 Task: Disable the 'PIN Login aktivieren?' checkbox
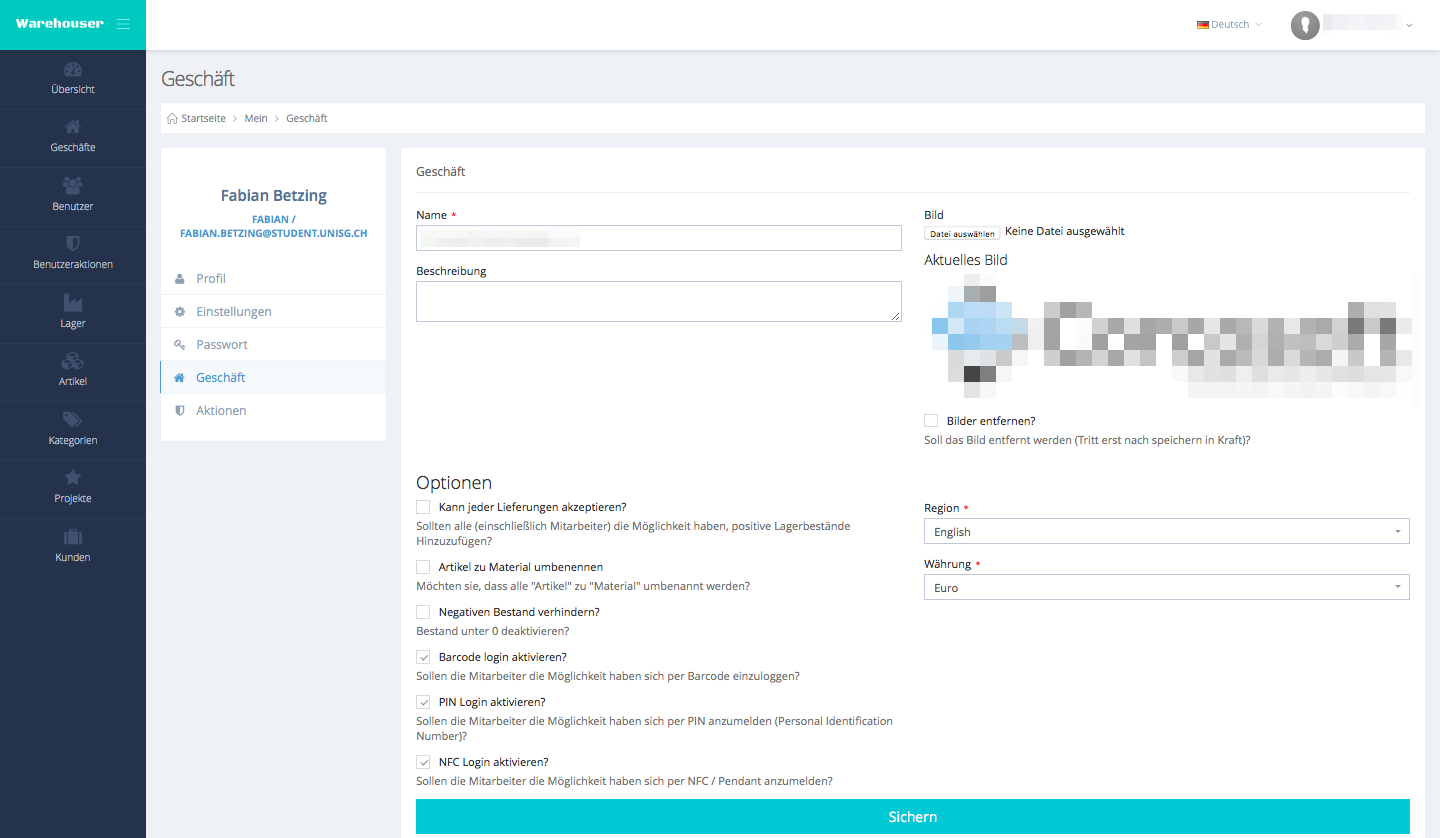click(423, 702)
